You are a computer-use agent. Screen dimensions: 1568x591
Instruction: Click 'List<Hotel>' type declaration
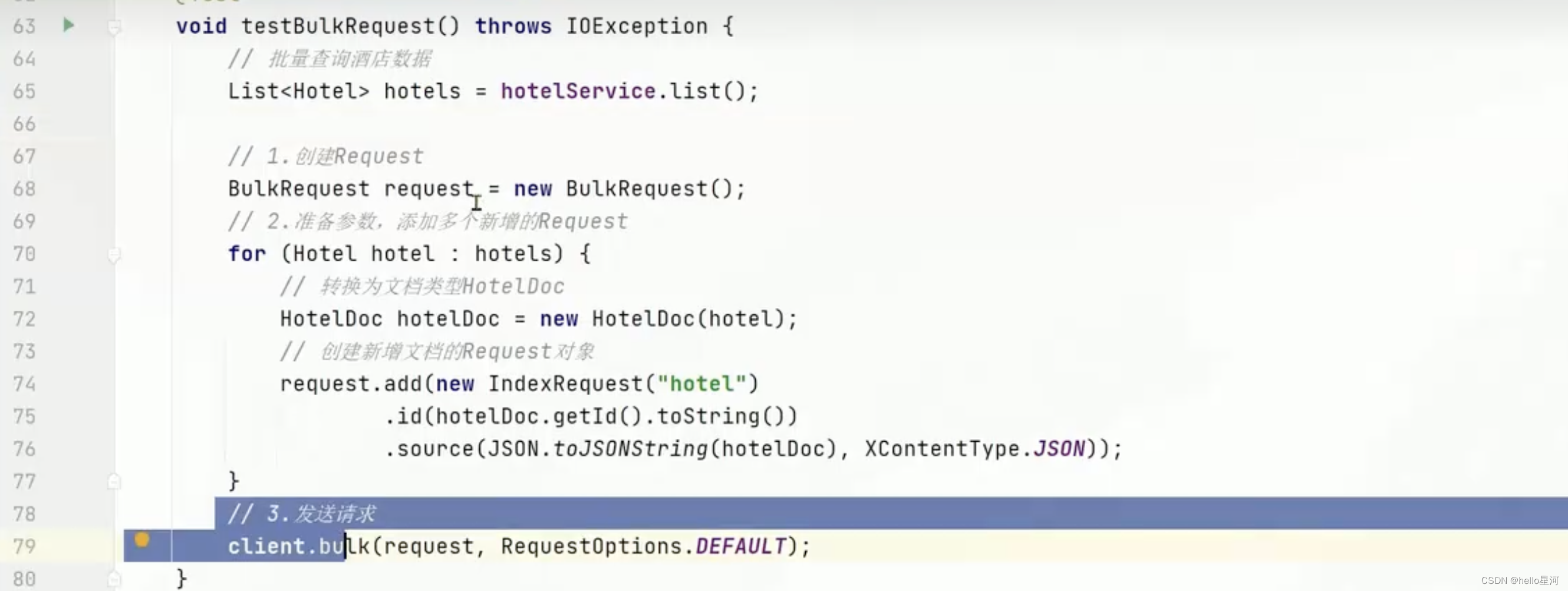point(299,91)
